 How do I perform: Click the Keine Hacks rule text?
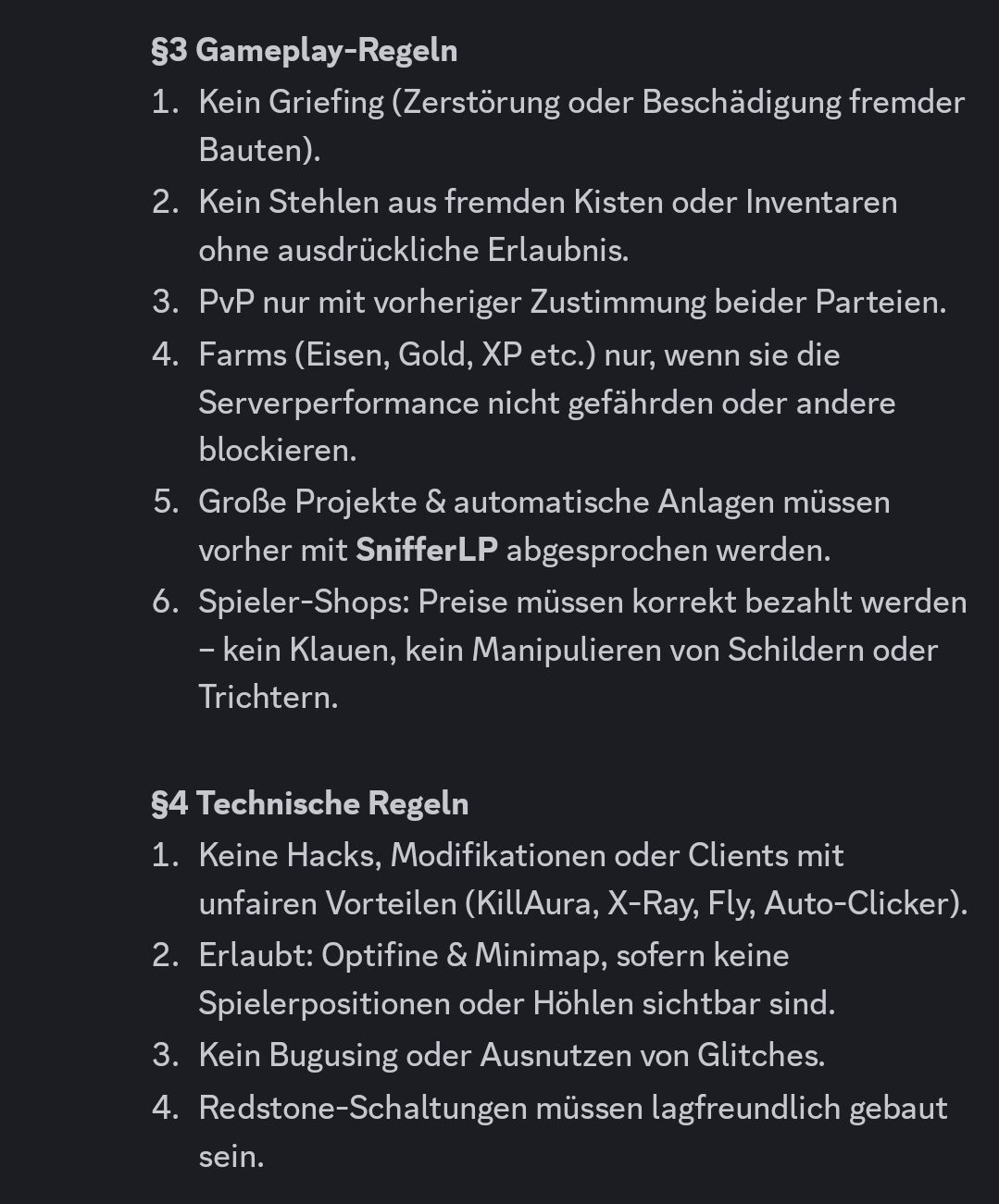click(520, 855)
